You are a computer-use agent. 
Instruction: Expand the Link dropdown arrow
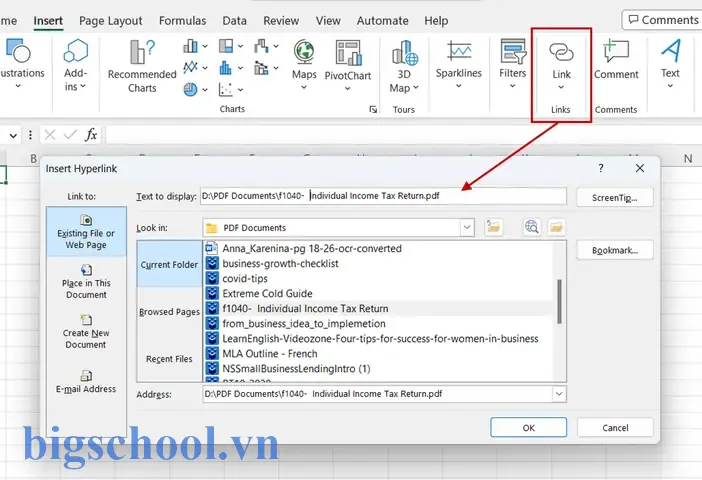tap(561, 87)
